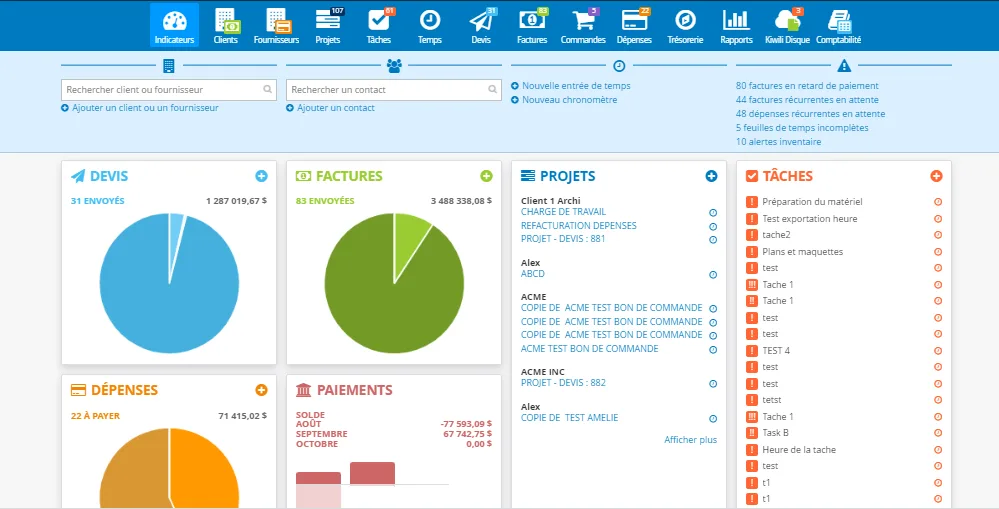999x509 pixels.
Task: Start timer for PROJET - DEVIS : 882
Action: 713,384
